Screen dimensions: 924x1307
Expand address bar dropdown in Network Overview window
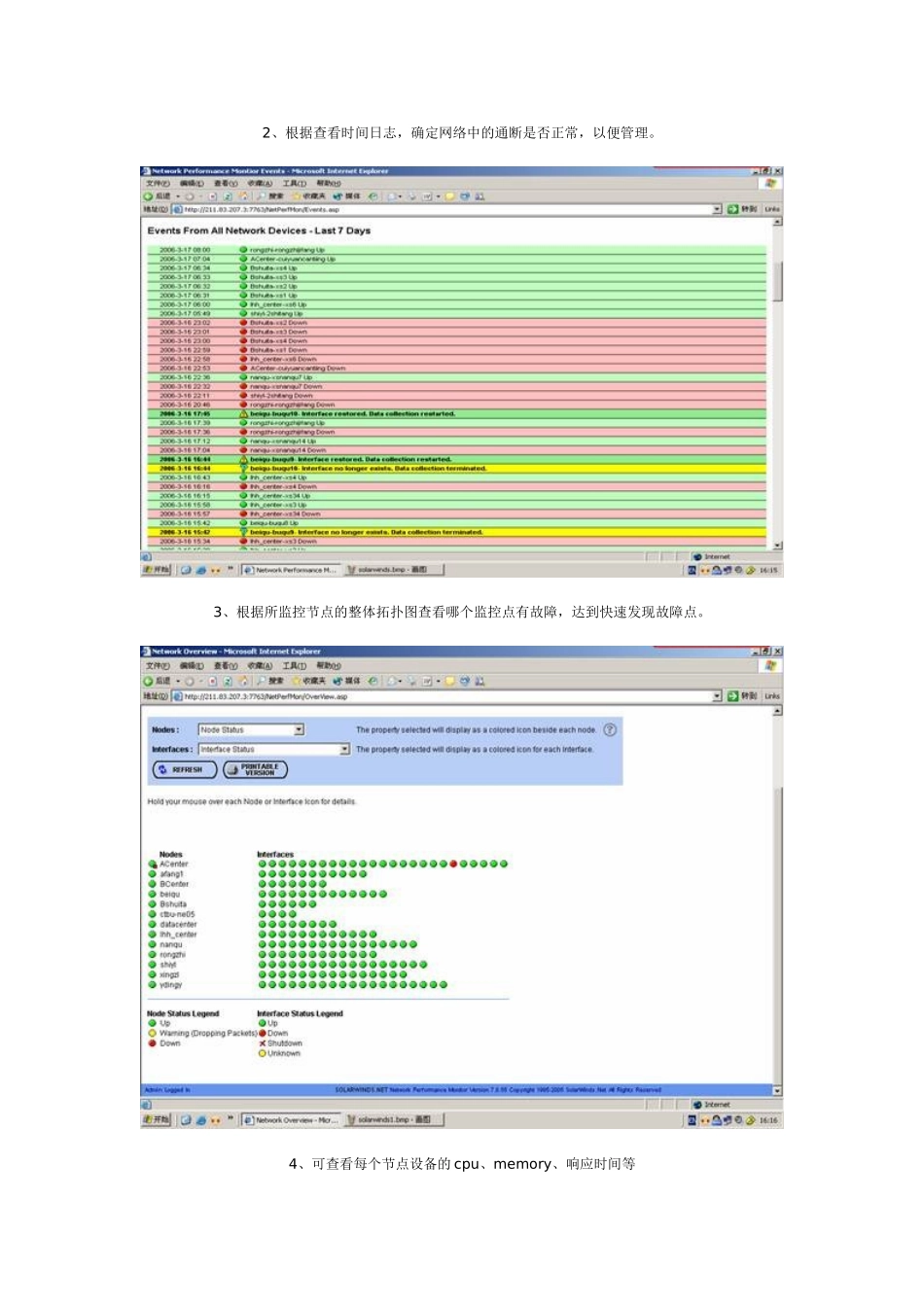718,696
